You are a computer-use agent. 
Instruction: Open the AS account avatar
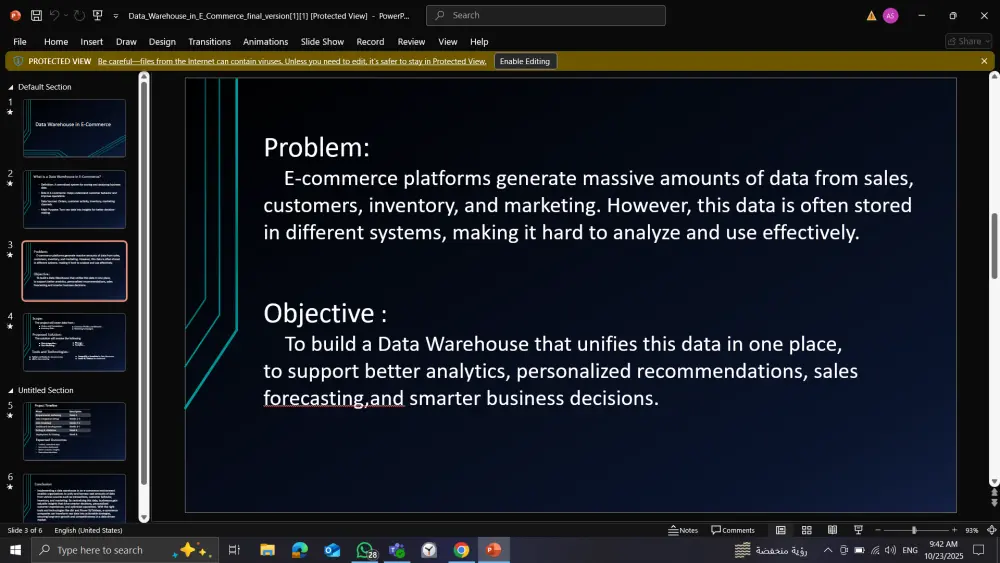890,15
